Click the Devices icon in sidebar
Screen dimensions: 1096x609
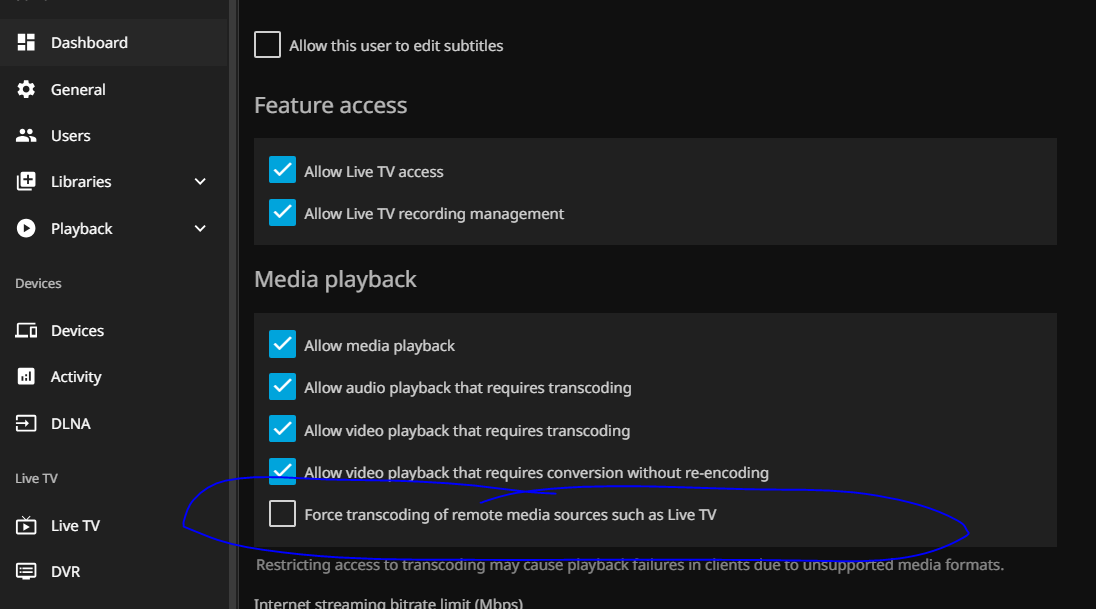27,331
